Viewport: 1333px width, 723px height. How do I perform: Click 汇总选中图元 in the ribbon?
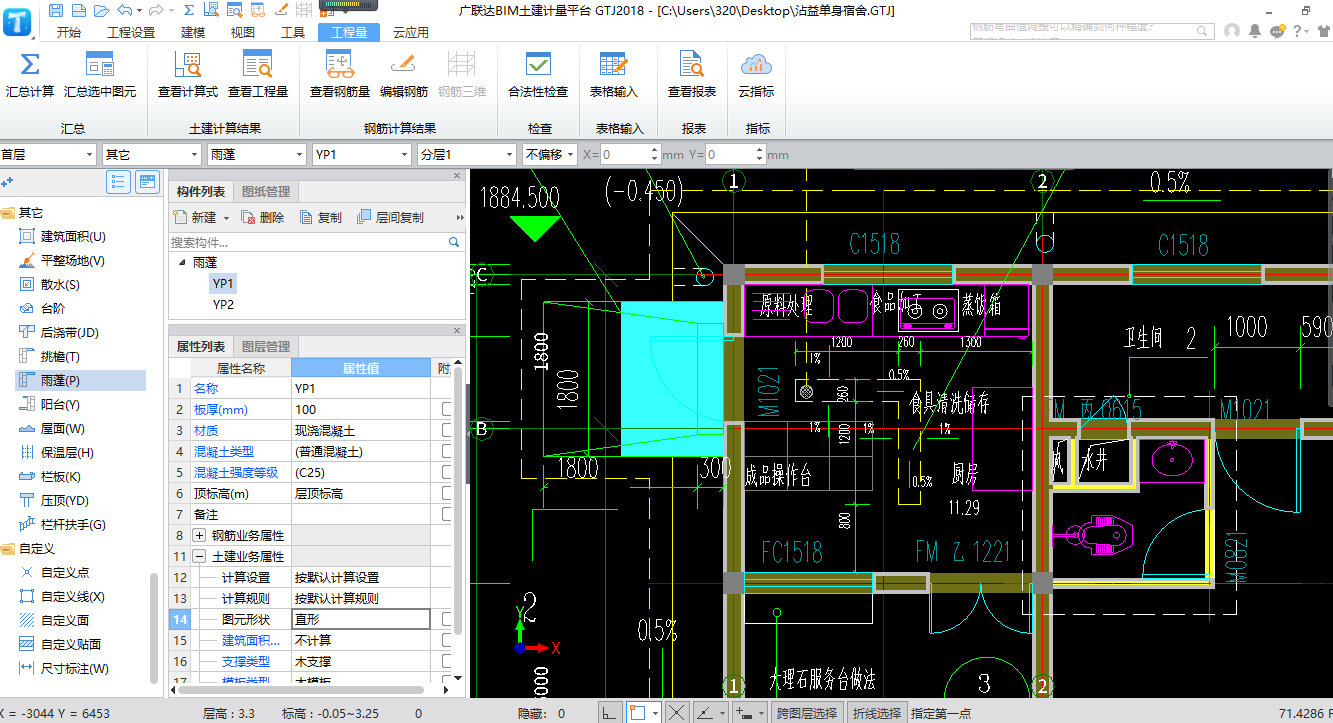pyautogui.click(x=100, y=76)
